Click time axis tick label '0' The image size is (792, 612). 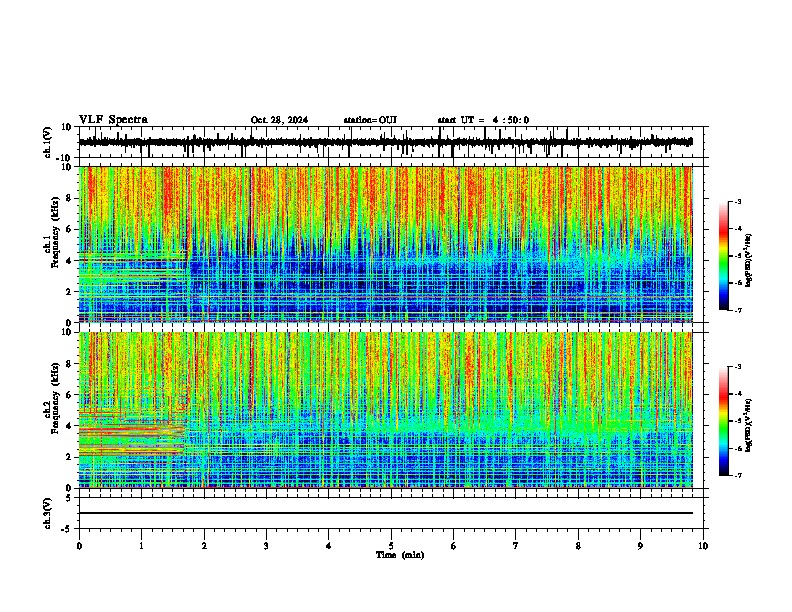pyautogui.click(x=79, y=546)
